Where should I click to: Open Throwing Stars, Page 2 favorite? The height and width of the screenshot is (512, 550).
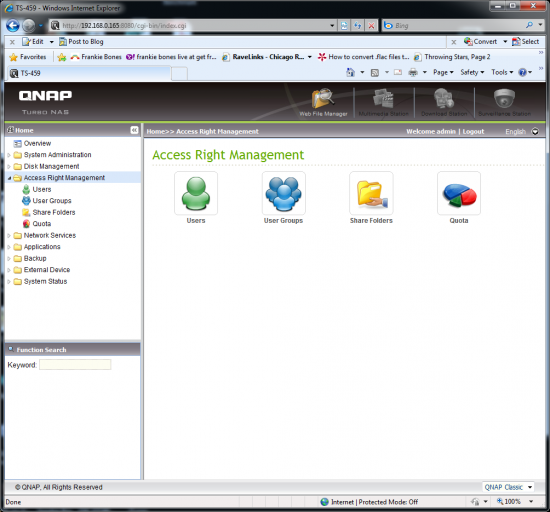tap(452, 57)
